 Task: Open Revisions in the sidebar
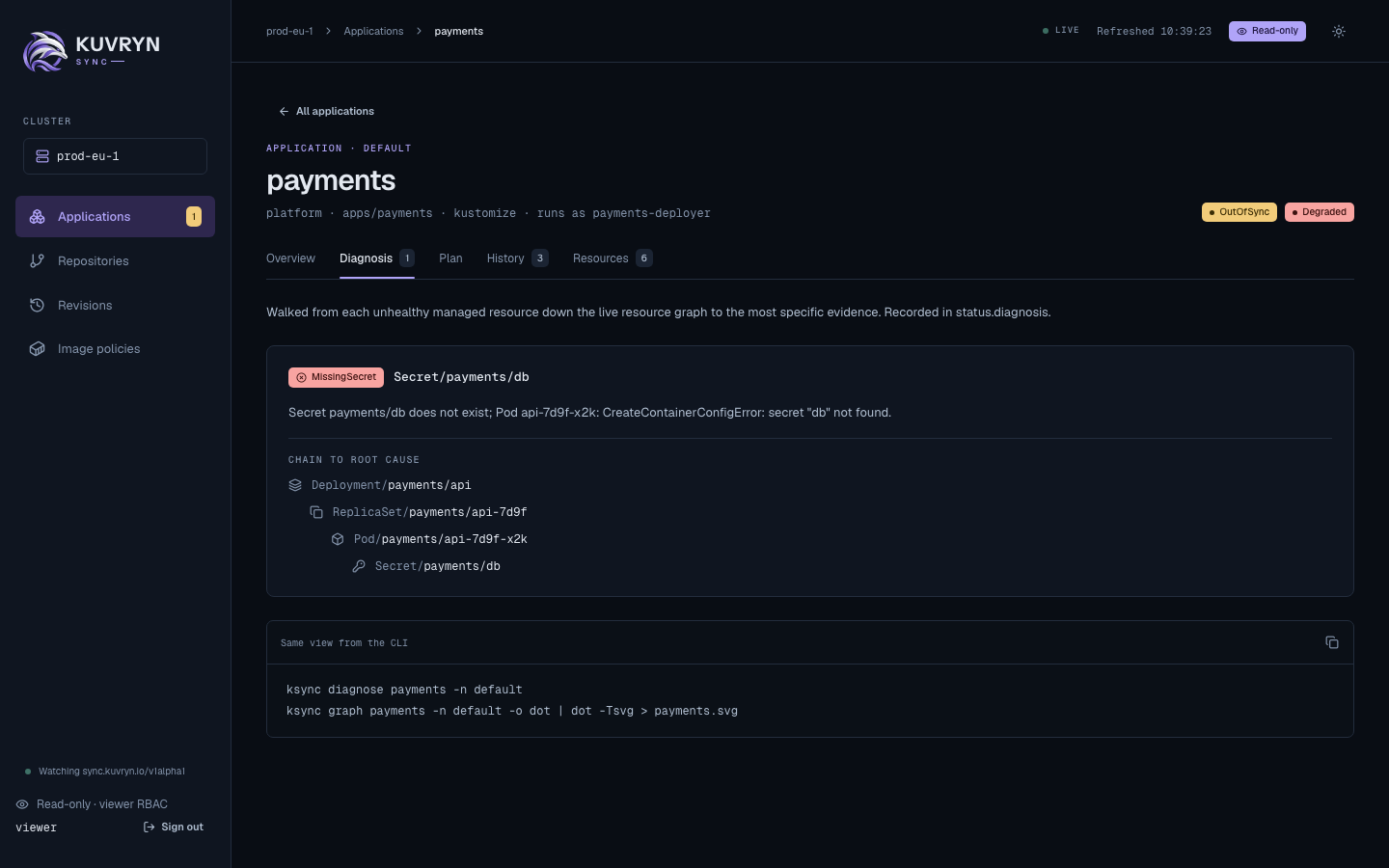(115, 306)
